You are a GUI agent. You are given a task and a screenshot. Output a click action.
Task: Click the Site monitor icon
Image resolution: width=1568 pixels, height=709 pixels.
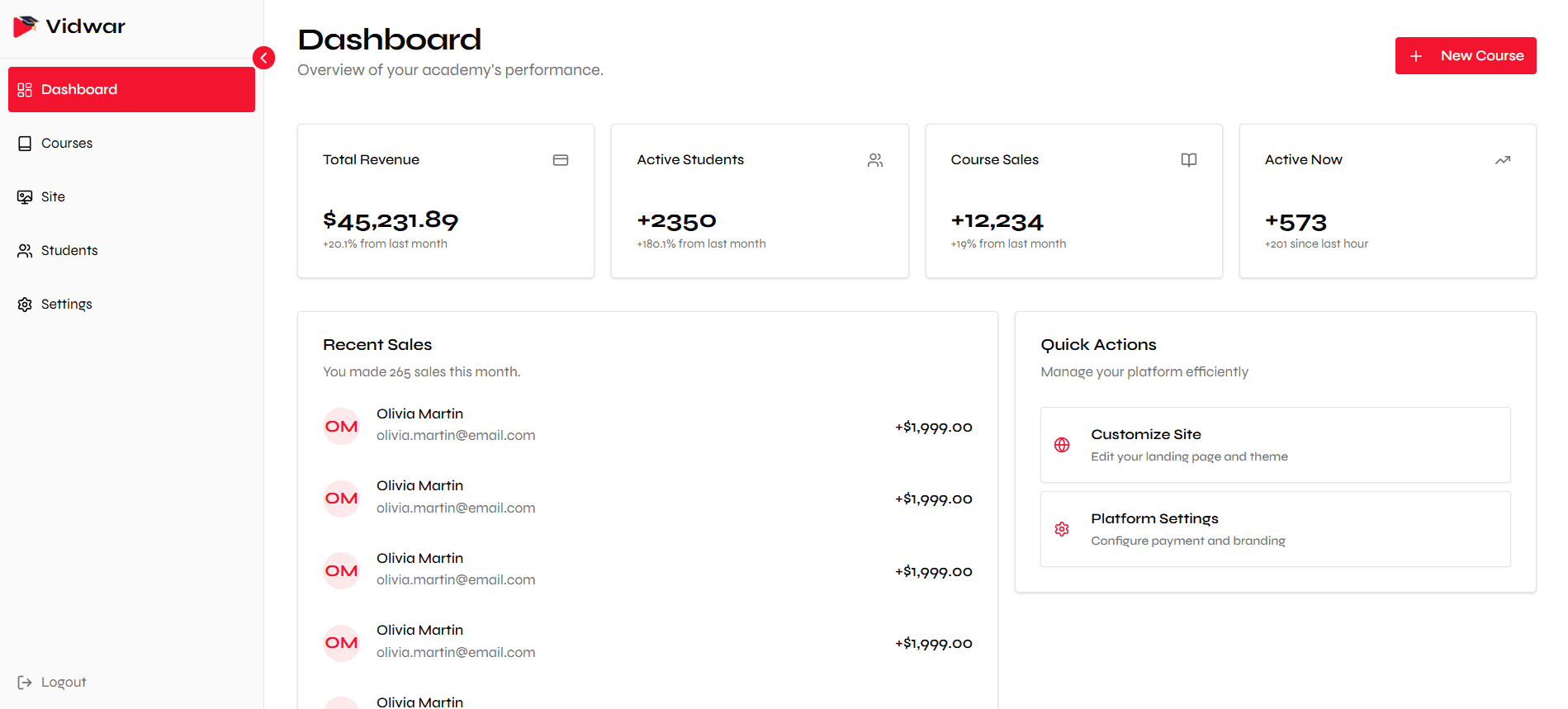click(25, 196)
